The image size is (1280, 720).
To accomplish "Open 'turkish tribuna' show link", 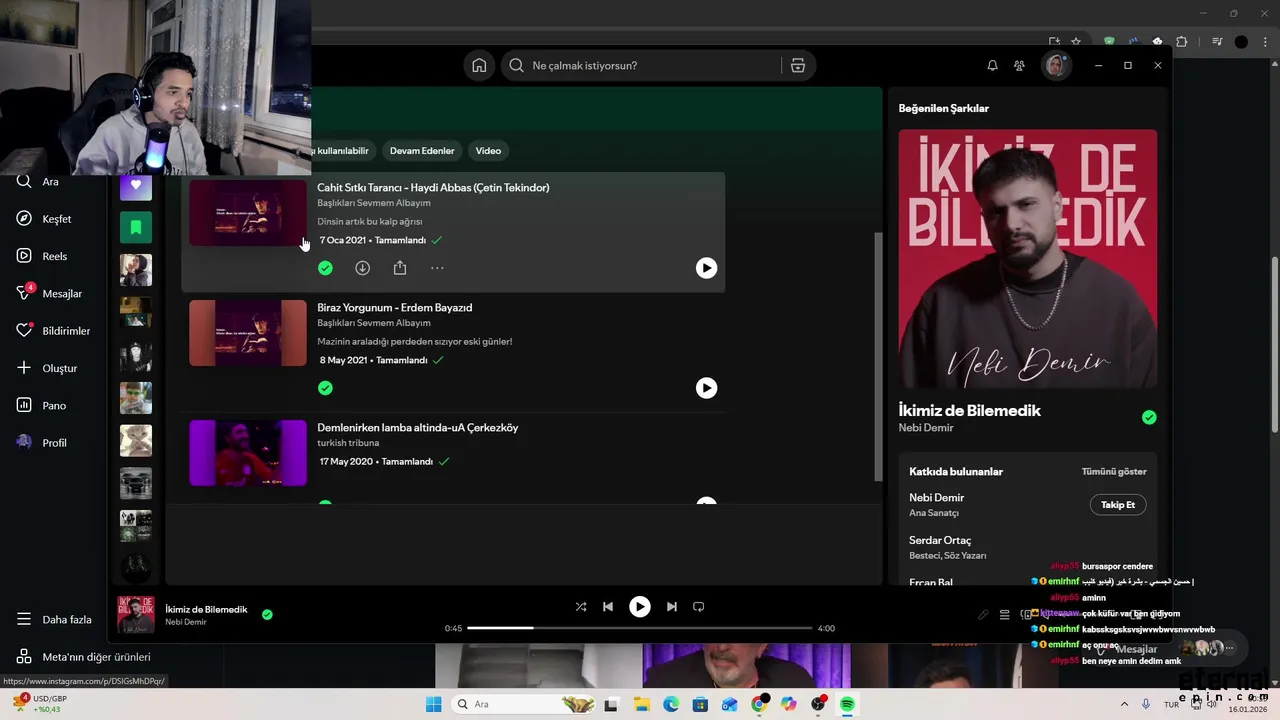I will [348, 443].
